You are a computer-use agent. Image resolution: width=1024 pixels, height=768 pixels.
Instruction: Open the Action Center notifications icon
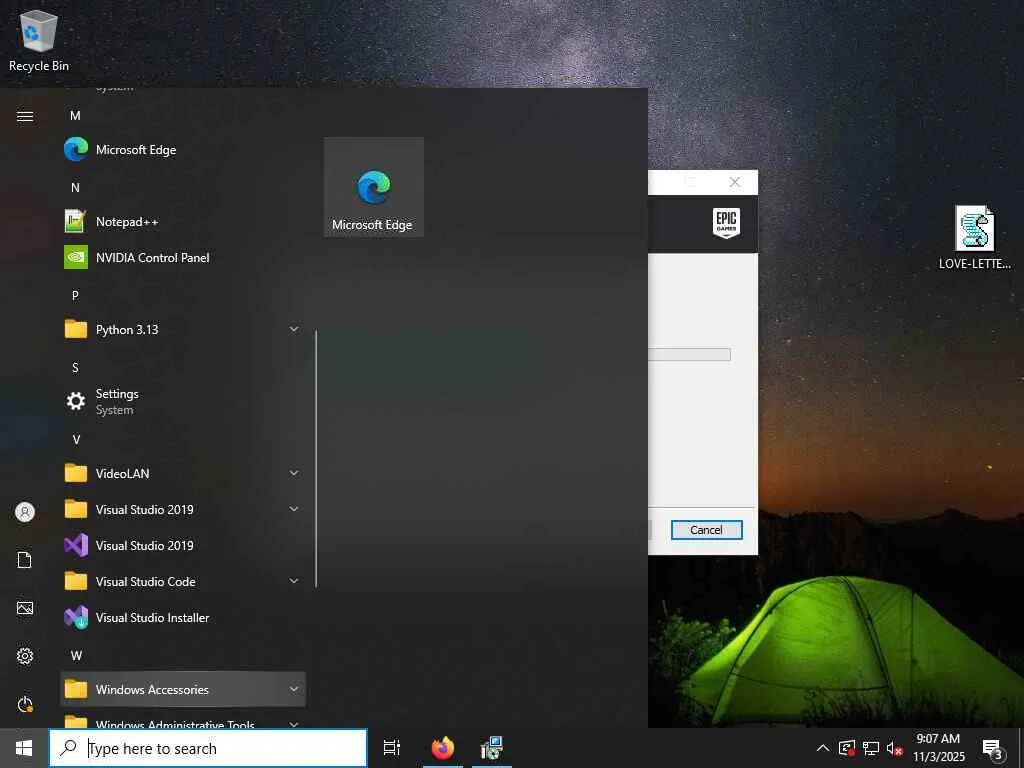coord(993,748)
